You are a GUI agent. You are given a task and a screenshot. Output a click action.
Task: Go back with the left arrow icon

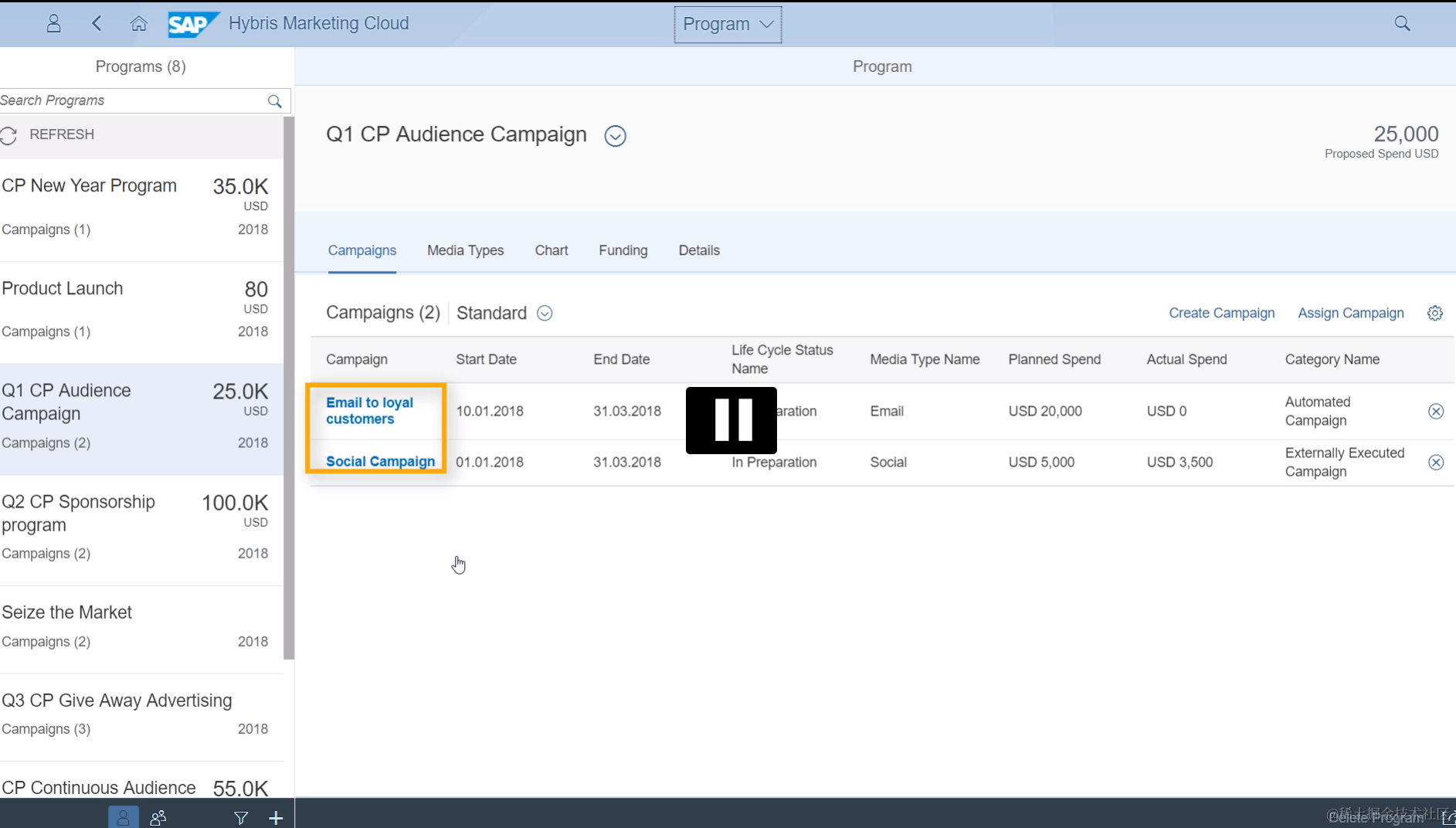[x=97, y=23]
